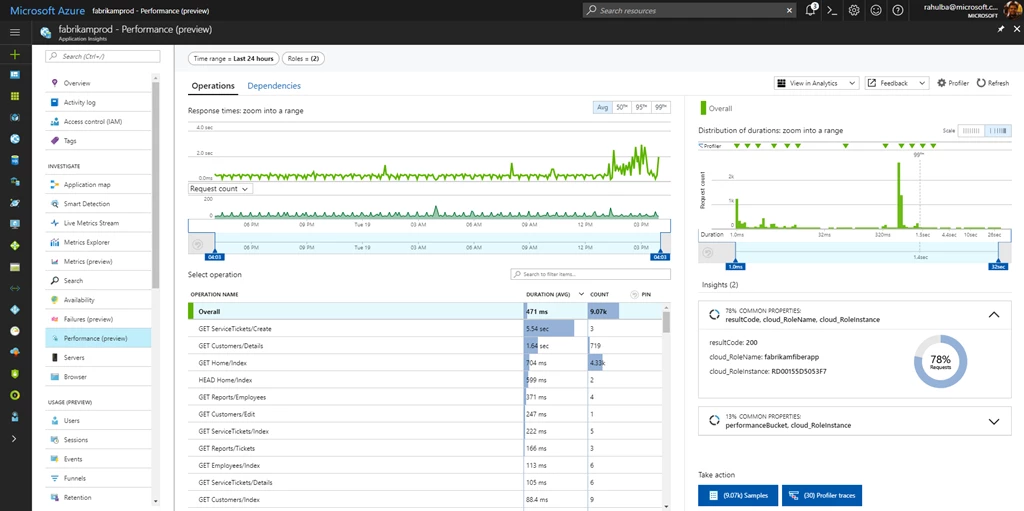Click 1.0ms duration range handle
The image size is (1024, 511).
tap(735, 267)
